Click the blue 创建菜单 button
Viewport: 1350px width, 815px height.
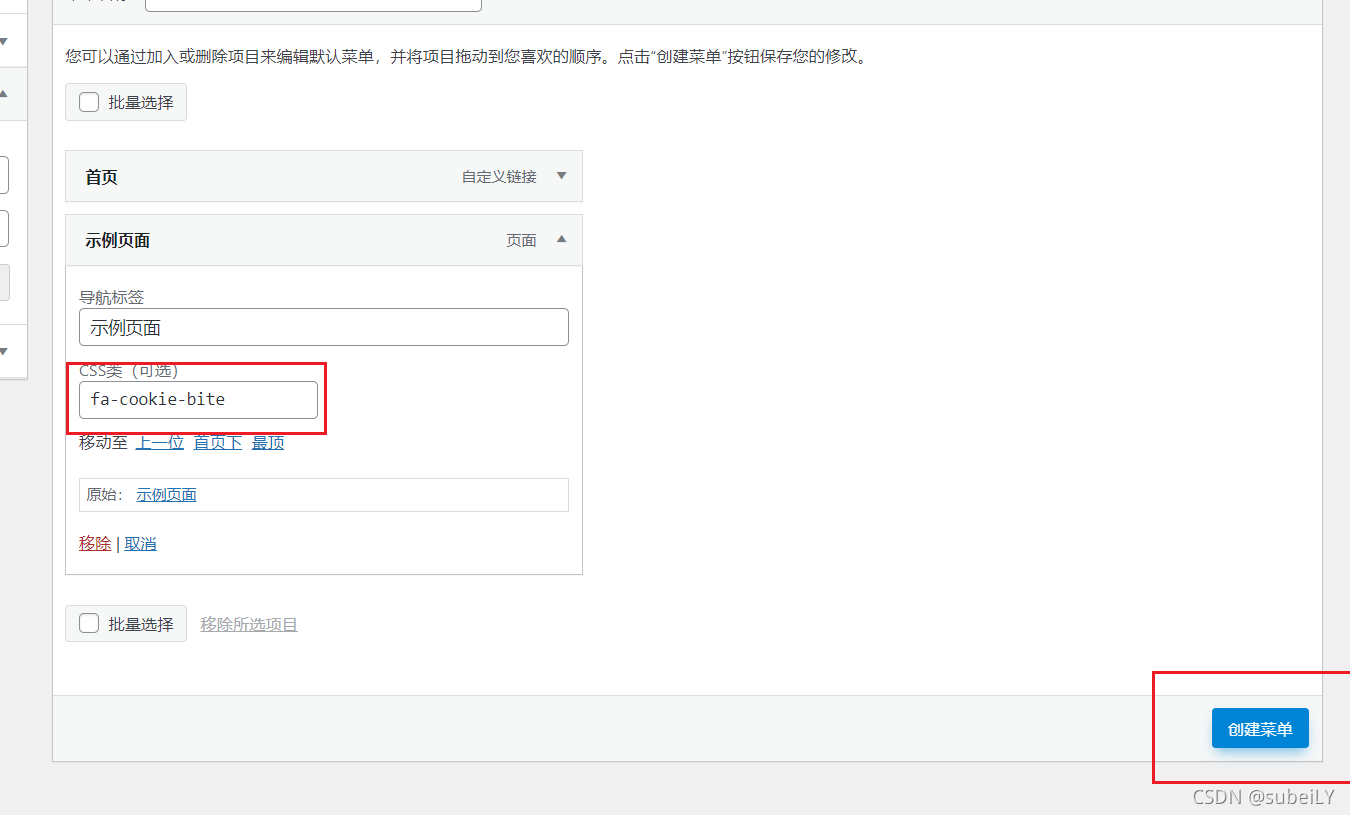click(x=1260, y=728)
